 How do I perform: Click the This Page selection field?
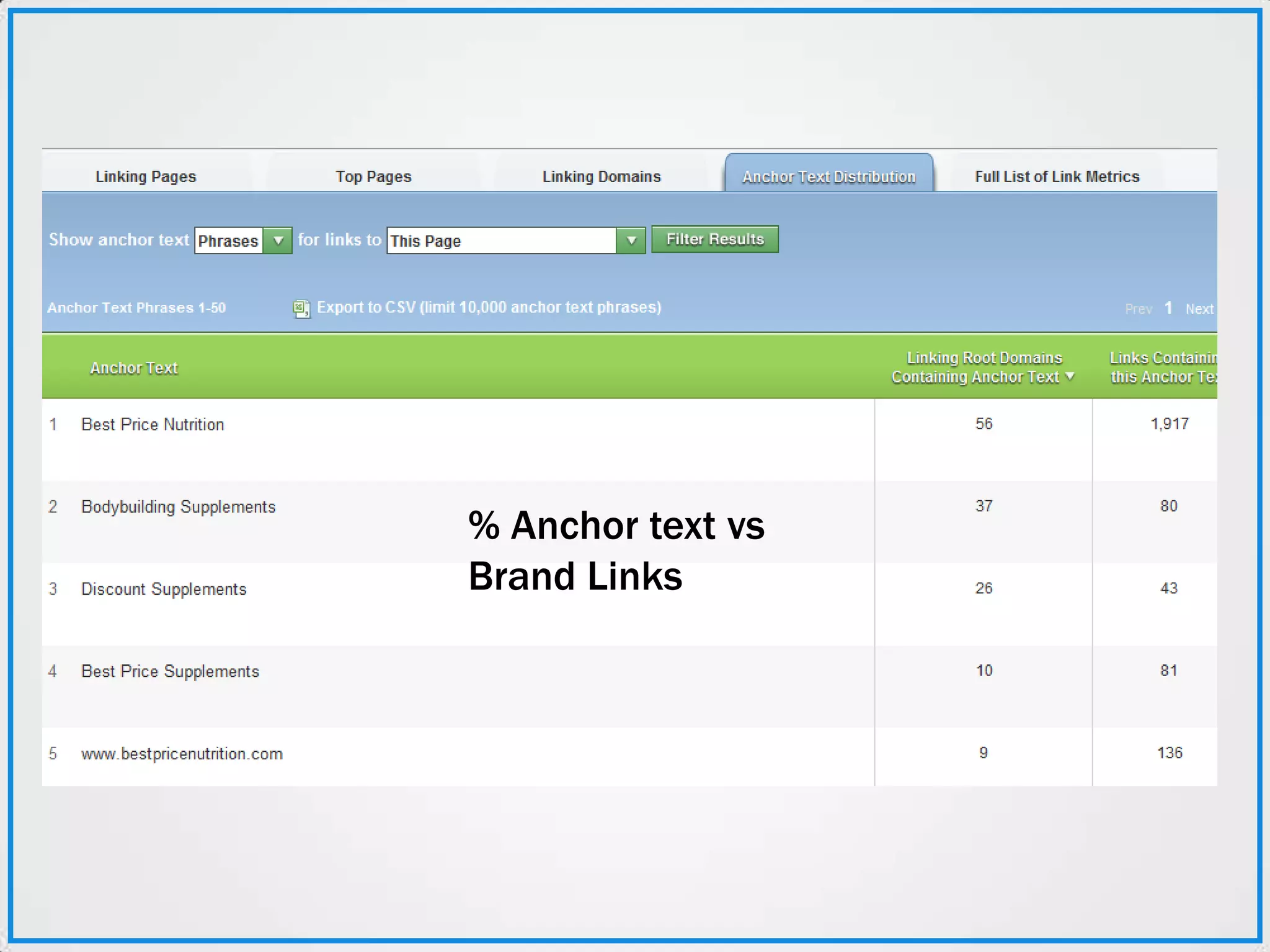502,240
